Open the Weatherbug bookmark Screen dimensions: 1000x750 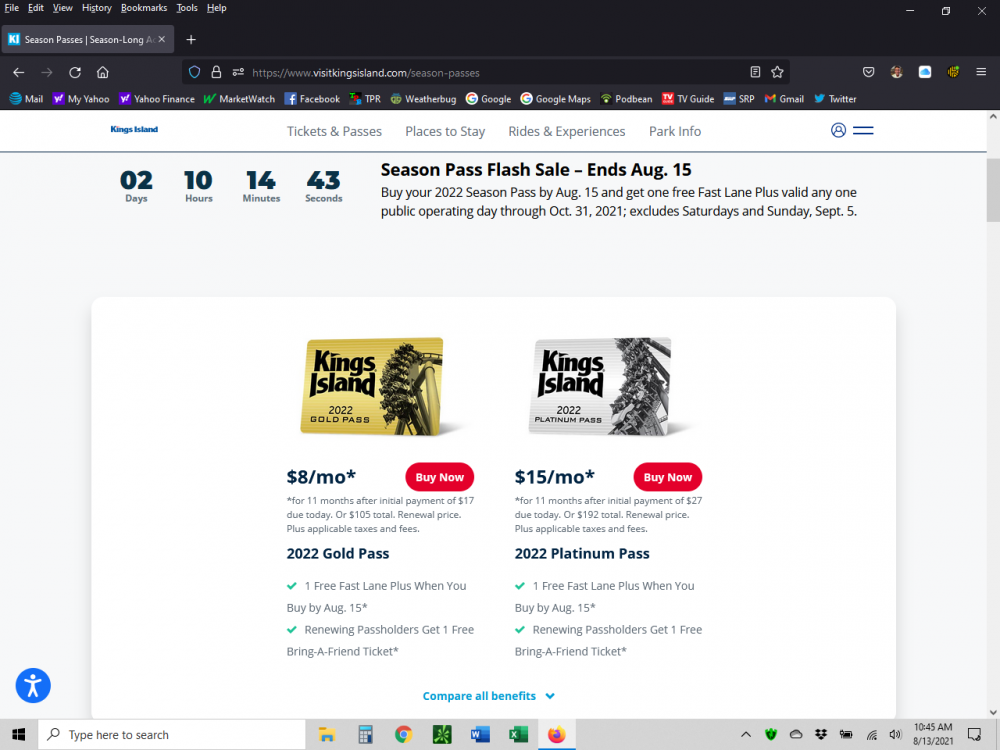(x=423, y=99)
